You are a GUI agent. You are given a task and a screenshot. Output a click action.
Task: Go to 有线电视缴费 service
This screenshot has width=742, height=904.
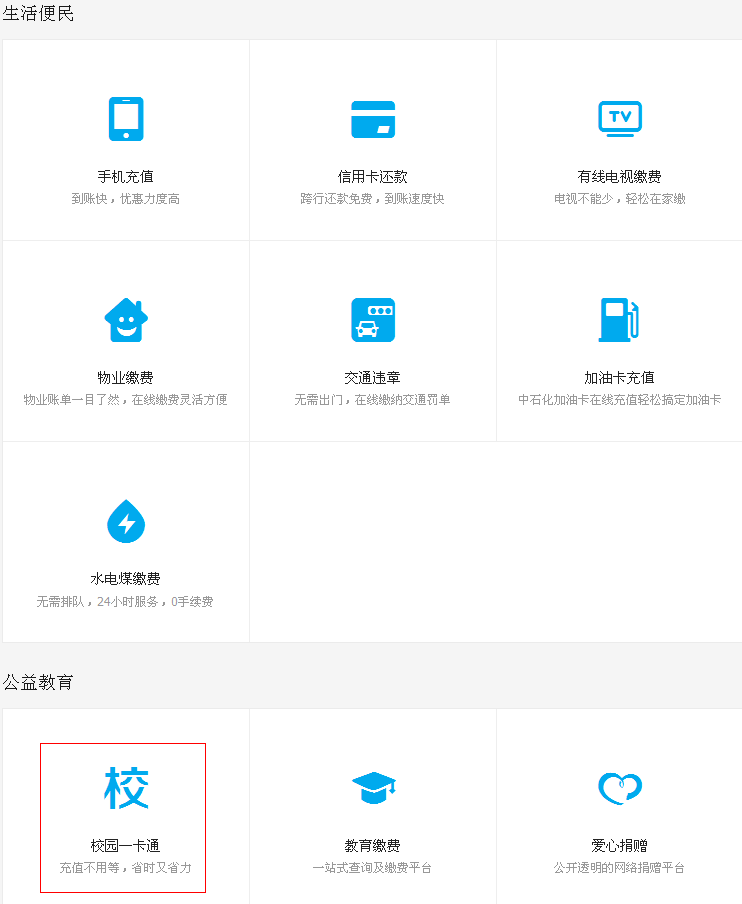point(619,177)
